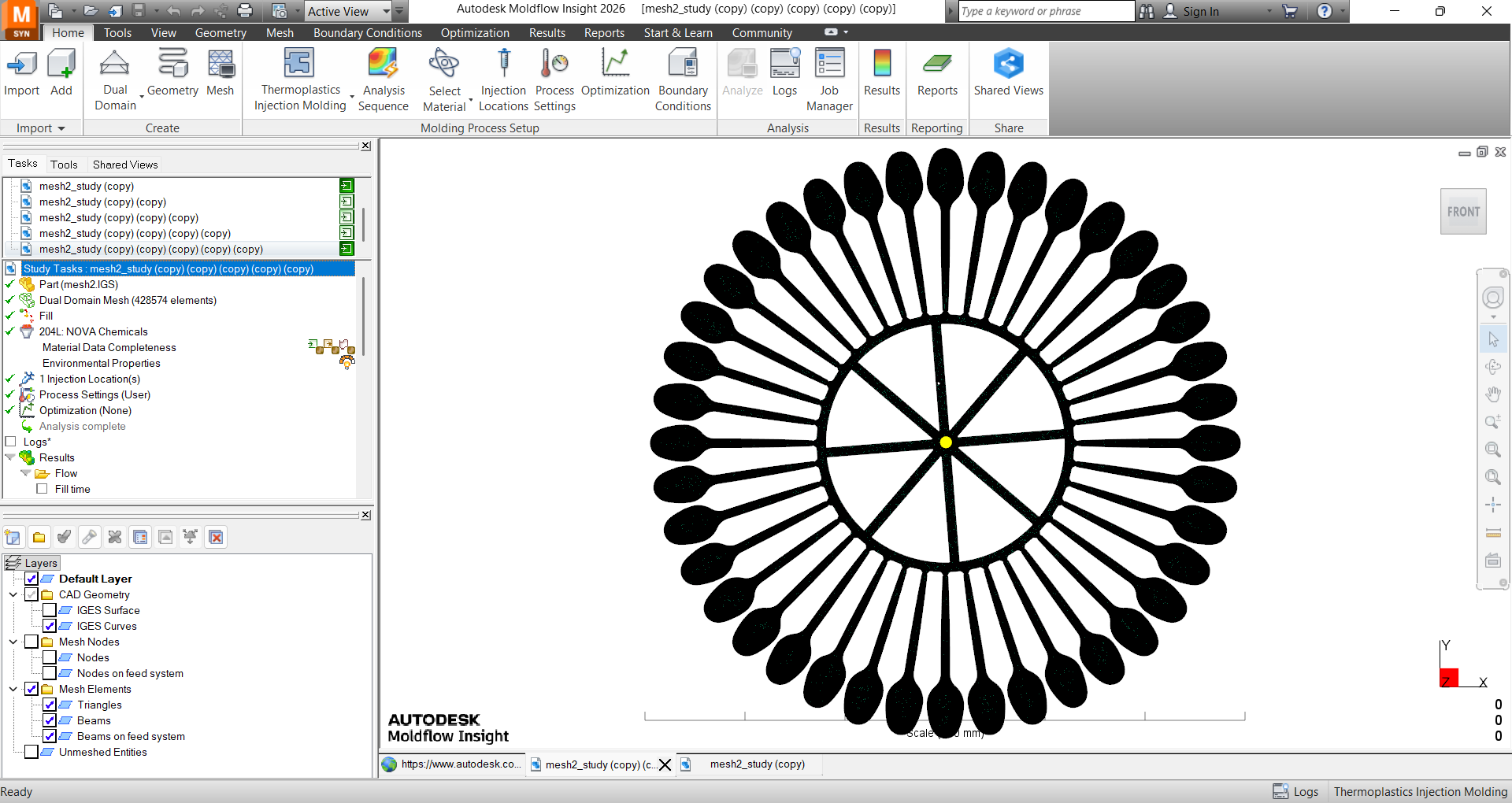The width and height of the screenshot is (1512, 803).
Task: Uncheck the Triangles layer
Action: (50, 705)
